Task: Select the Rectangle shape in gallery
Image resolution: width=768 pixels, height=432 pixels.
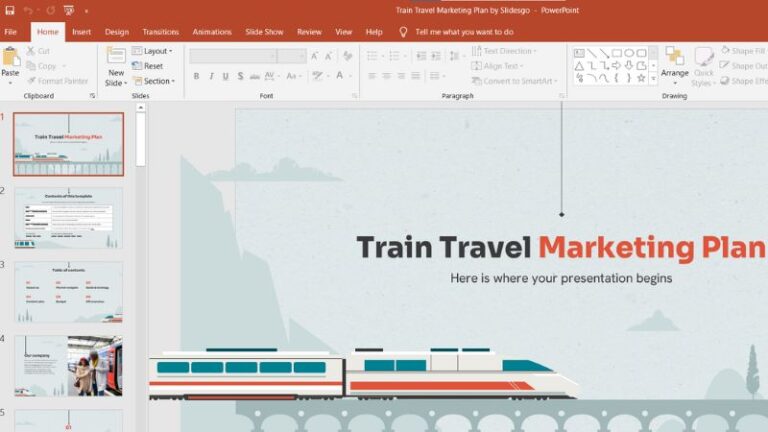Action: (617, 53)
